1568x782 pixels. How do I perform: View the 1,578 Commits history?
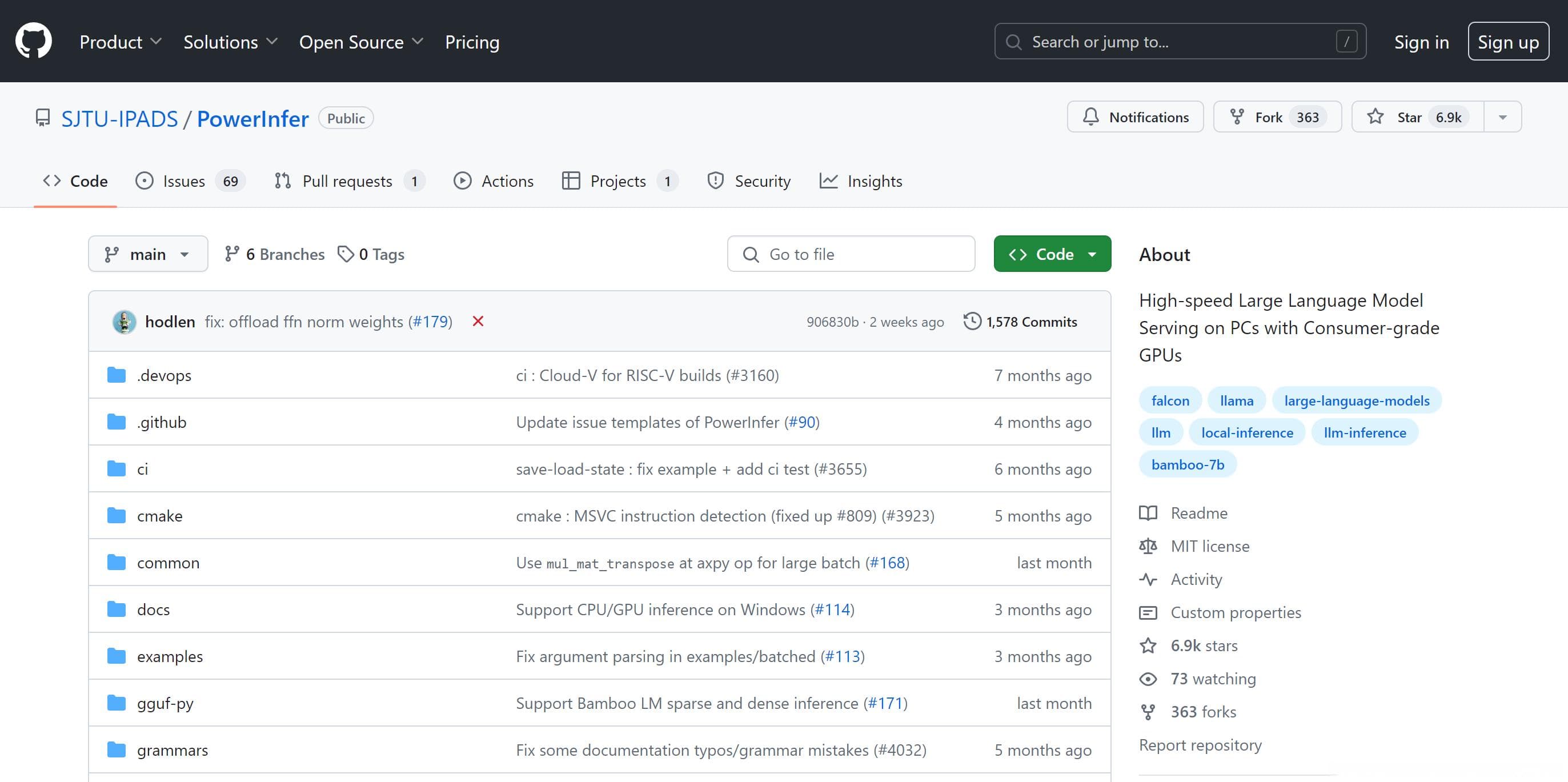1020,322
